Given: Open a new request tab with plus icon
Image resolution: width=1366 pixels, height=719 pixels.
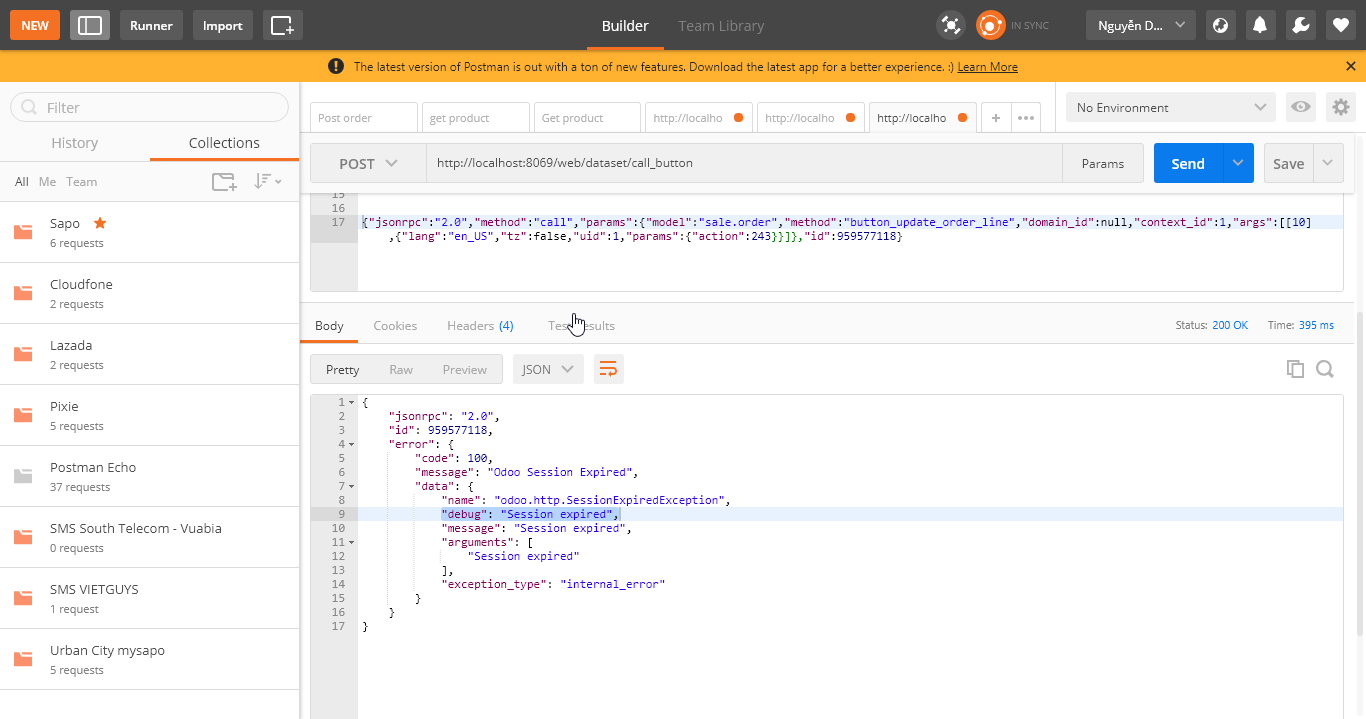Looking at the screenshot, I should tap(995, 117).
